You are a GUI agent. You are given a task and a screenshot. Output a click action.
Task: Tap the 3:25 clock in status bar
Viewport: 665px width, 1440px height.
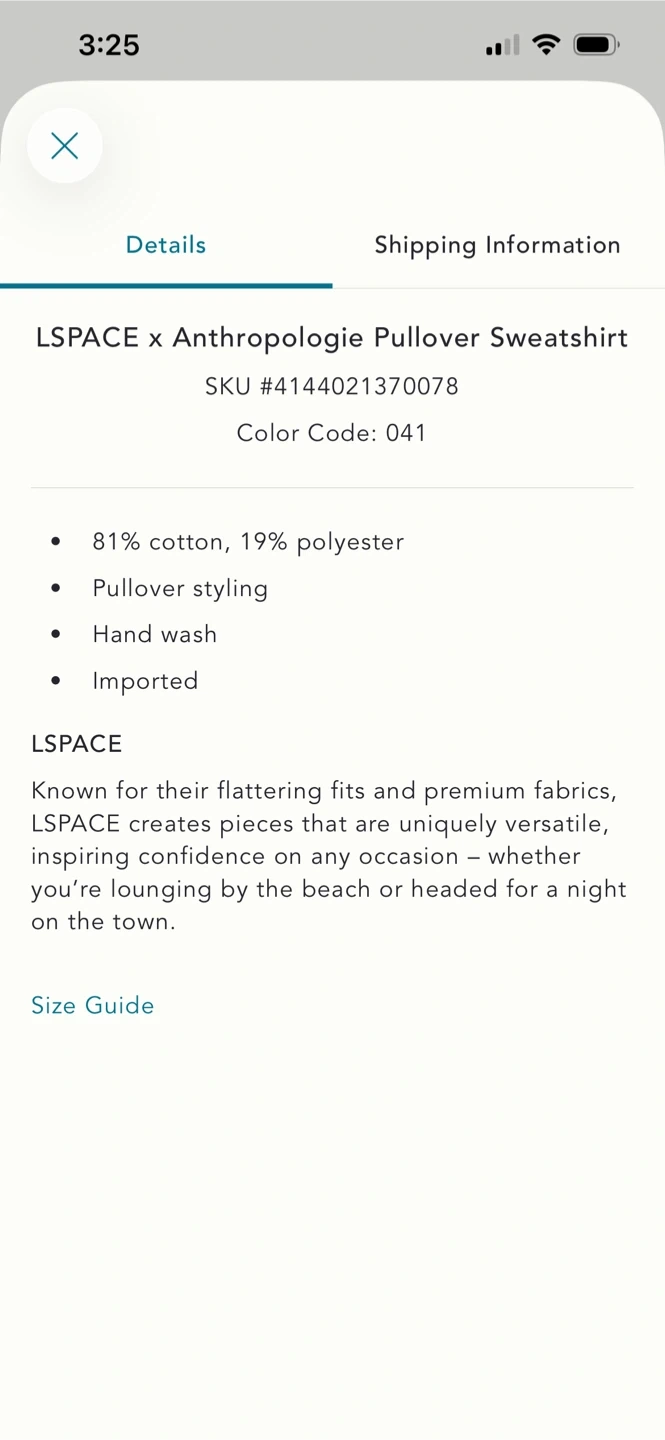(109, 45)
